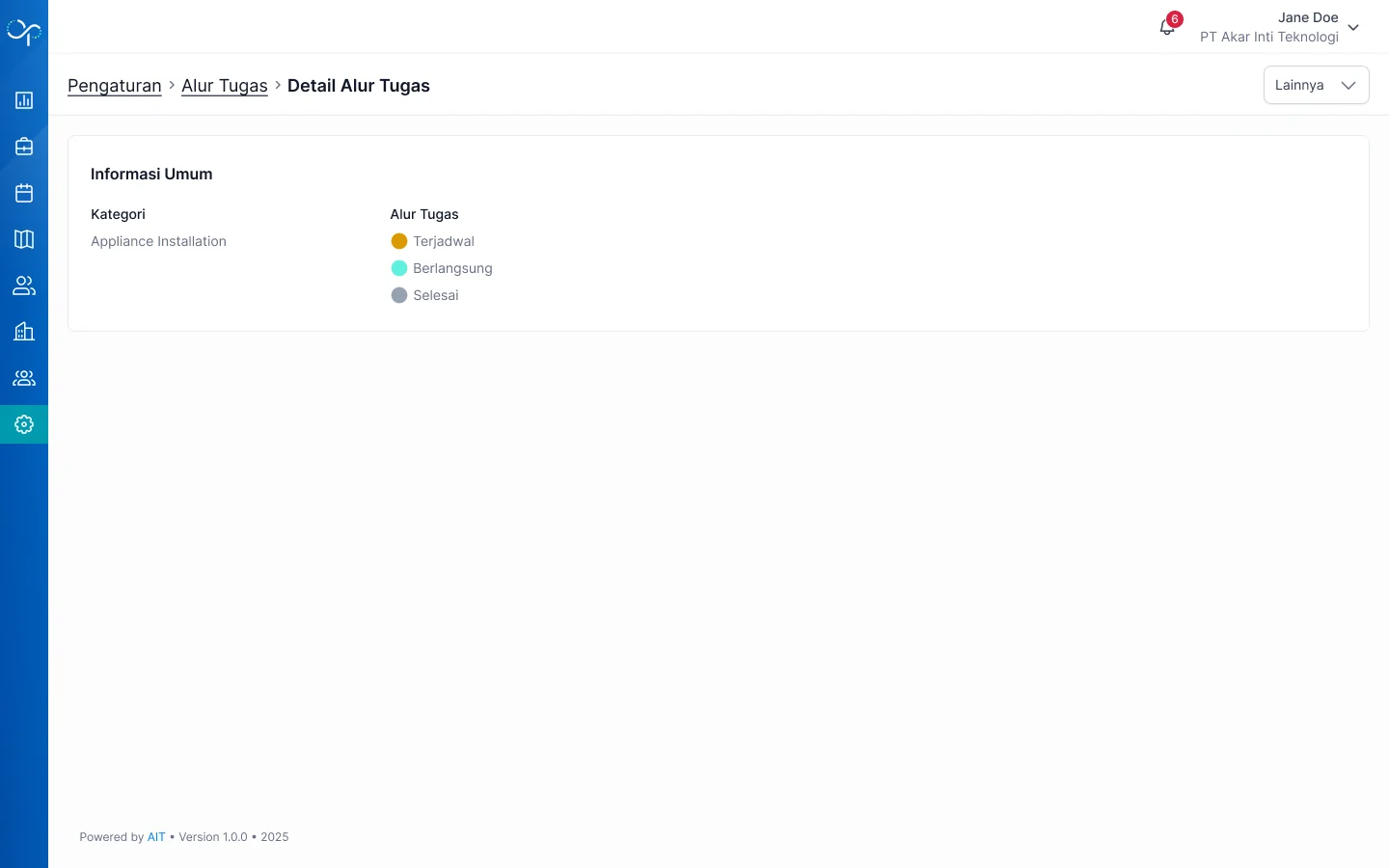The image size is (1389, 868).
Task: Go to Pengaturan breadcrumb link
Action: pos(115,86)
